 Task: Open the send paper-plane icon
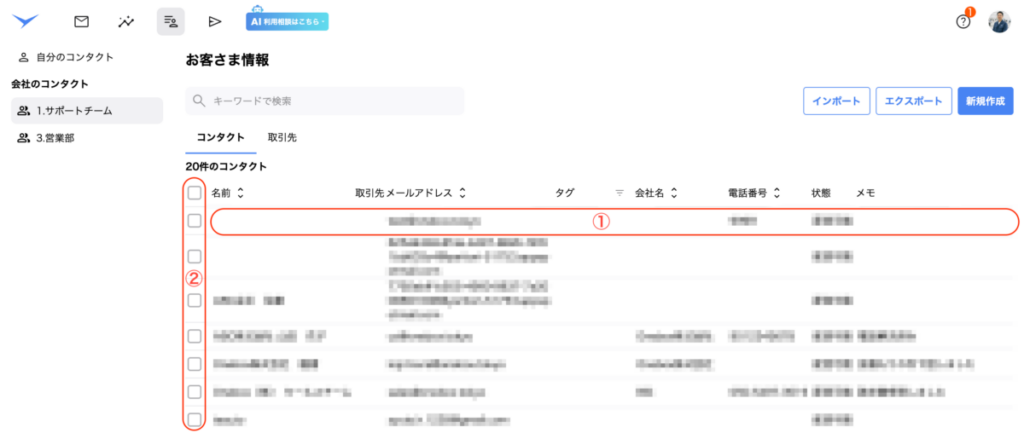(x=214, y=21)
